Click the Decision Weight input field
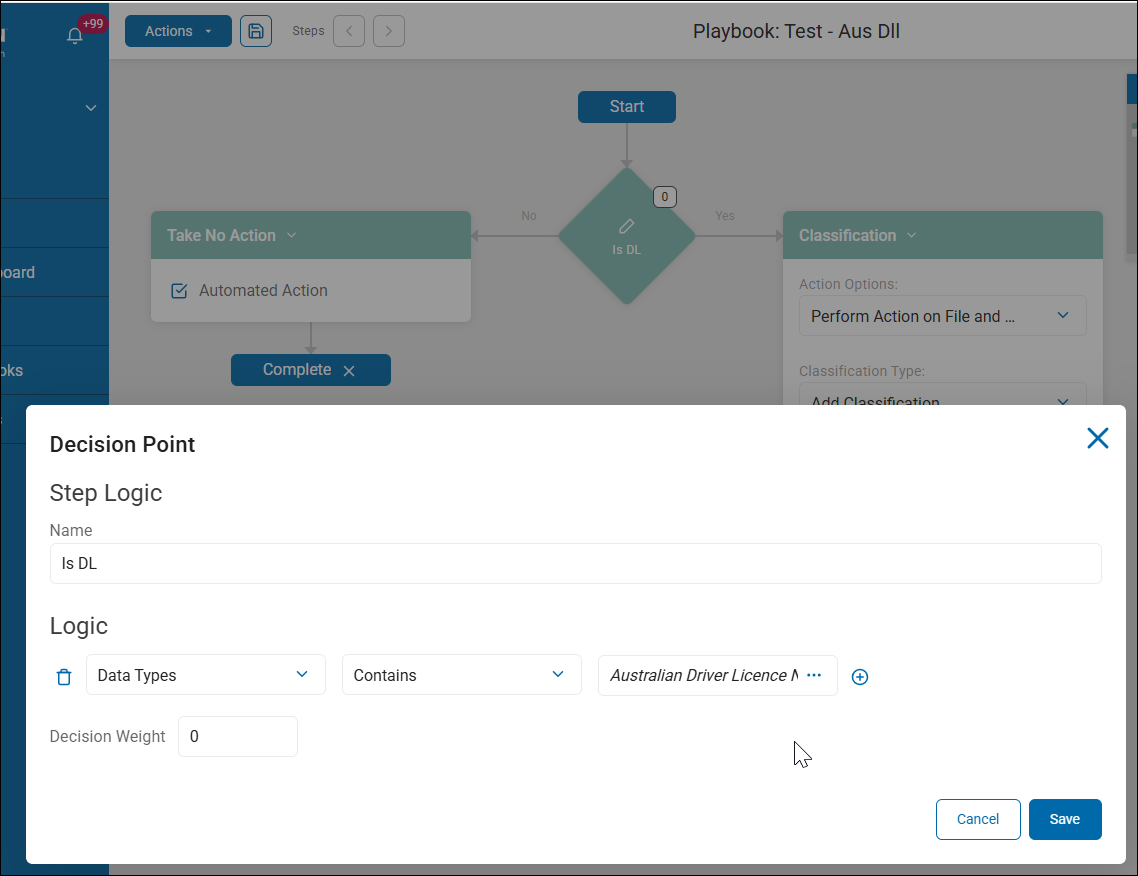The image size is (1138, 876). (238, 736)
